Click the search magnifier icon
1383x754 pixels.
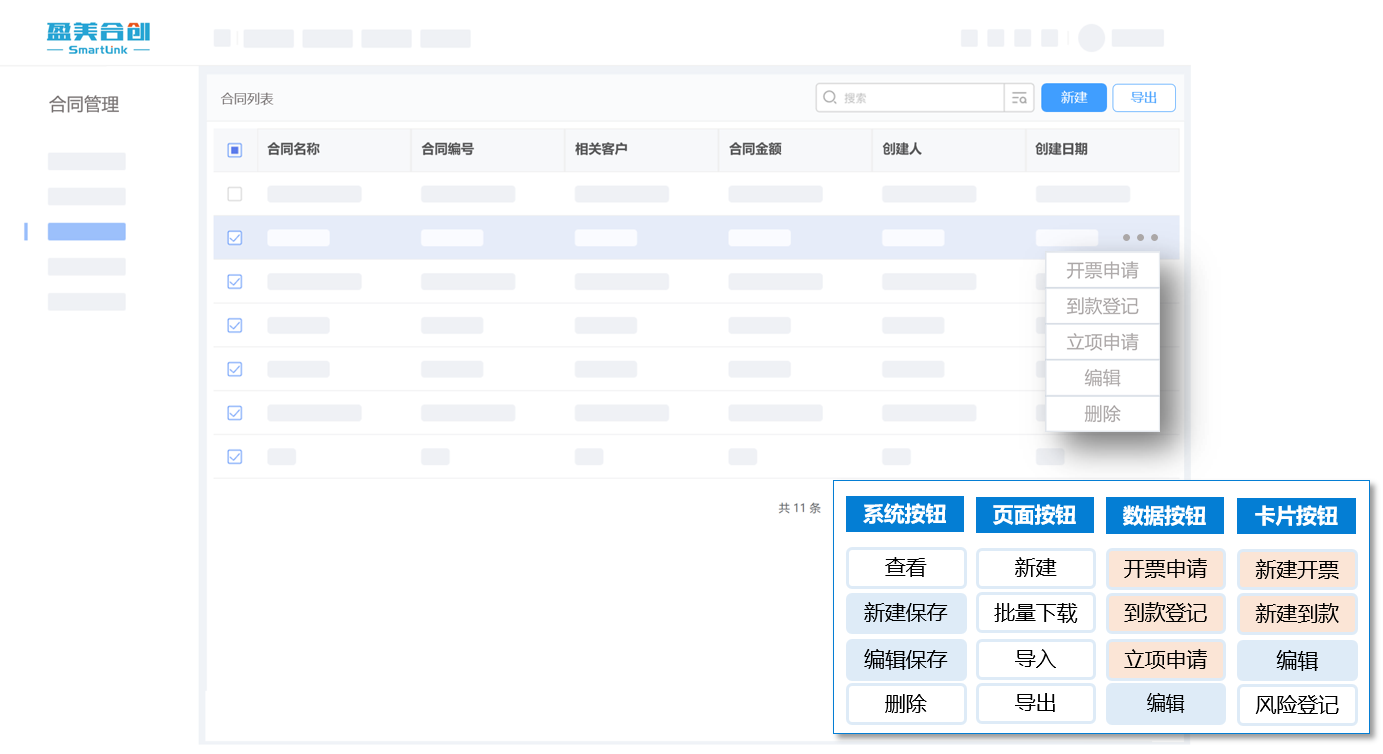(x=830, y=98)
